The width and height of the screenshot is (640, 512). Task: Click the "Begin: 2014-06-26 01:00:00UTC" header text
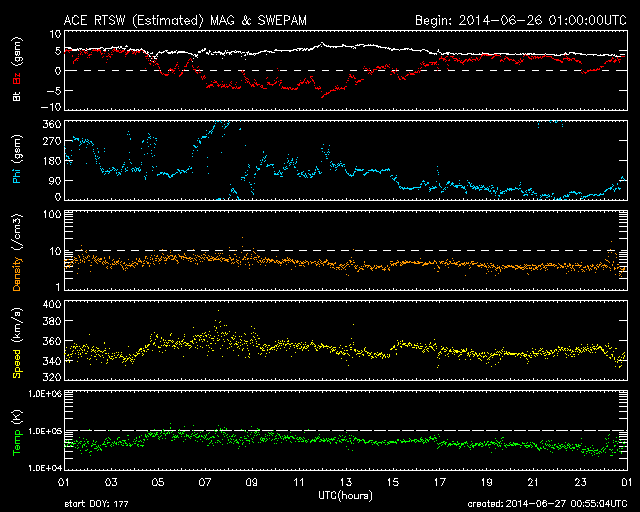tap(520, 20)
